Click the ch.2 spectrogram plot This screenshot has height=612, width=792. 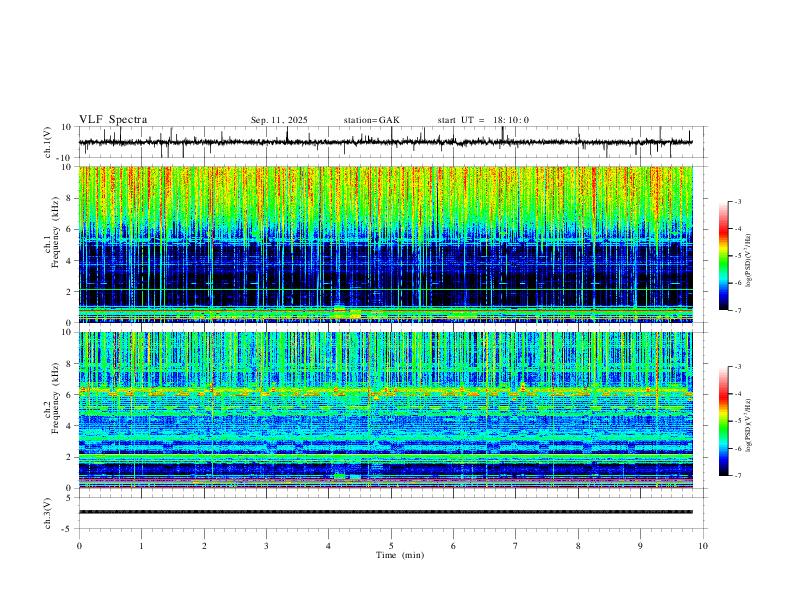(385, 410)
